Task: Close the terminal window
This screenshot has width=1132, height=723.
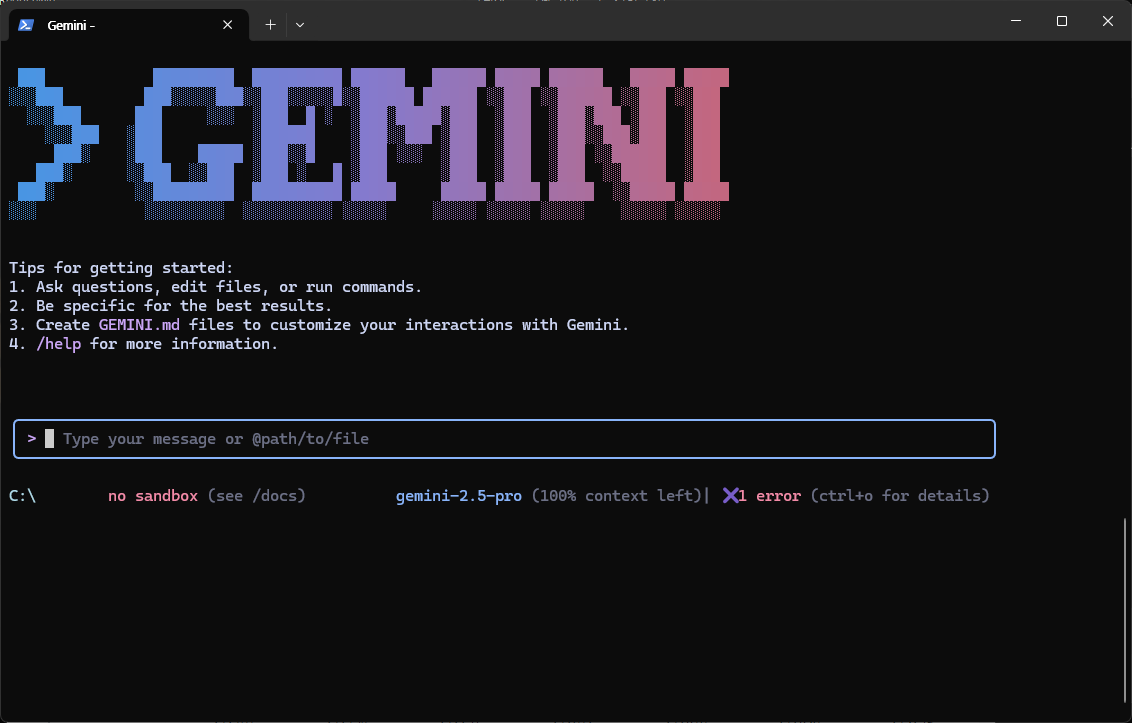Action: tap(1108, 21)
